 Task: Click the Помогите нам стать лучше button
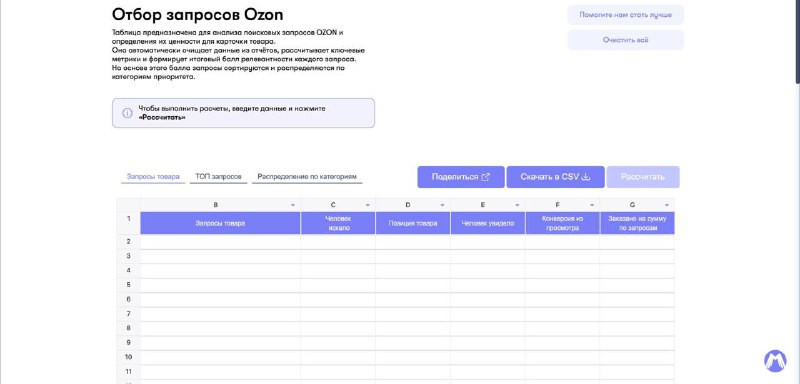click(626, 15)
